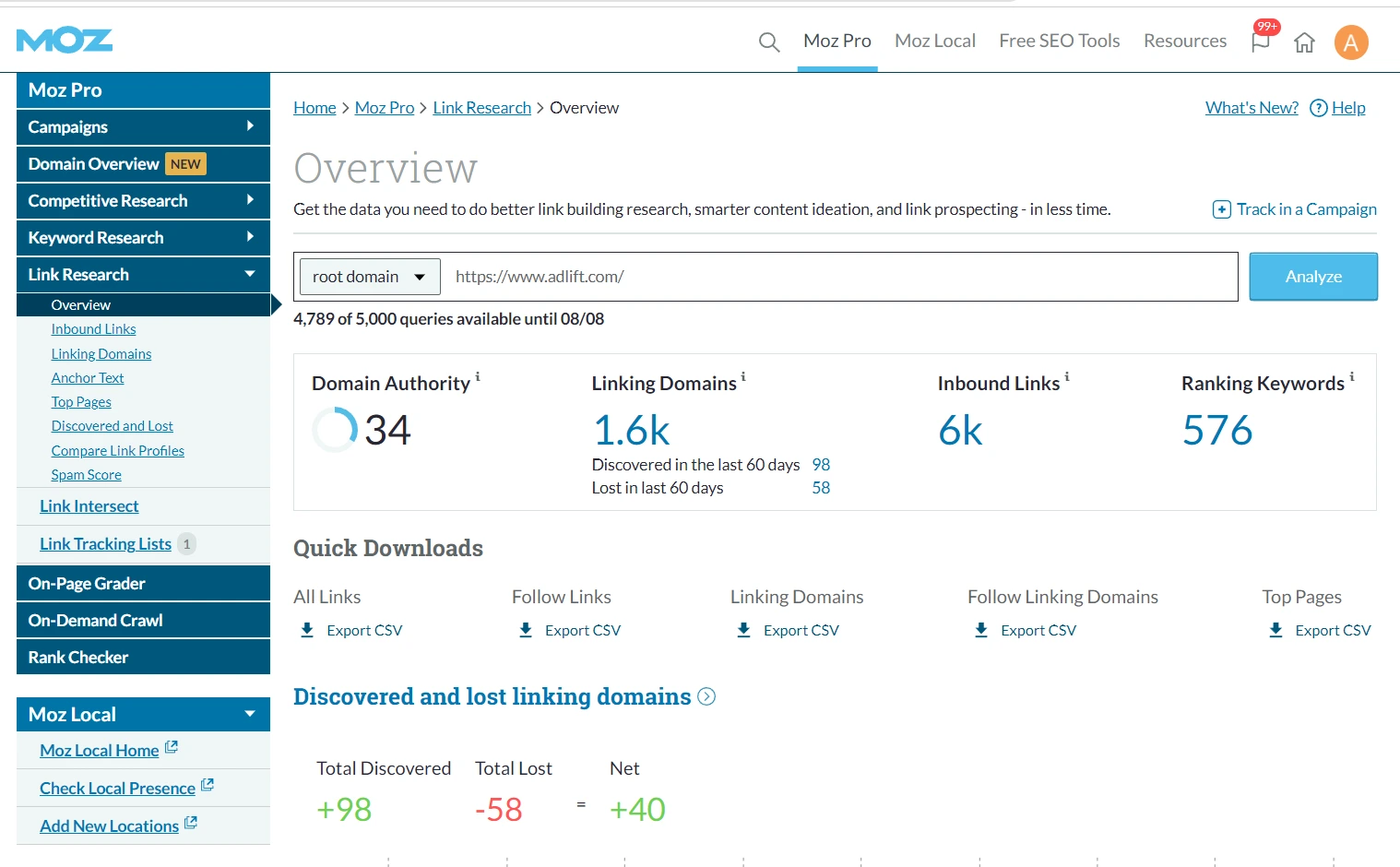Viewport: 1400px width, 867px height.
Task: Open Top Pages sidebar link
Action: [81, 402]
